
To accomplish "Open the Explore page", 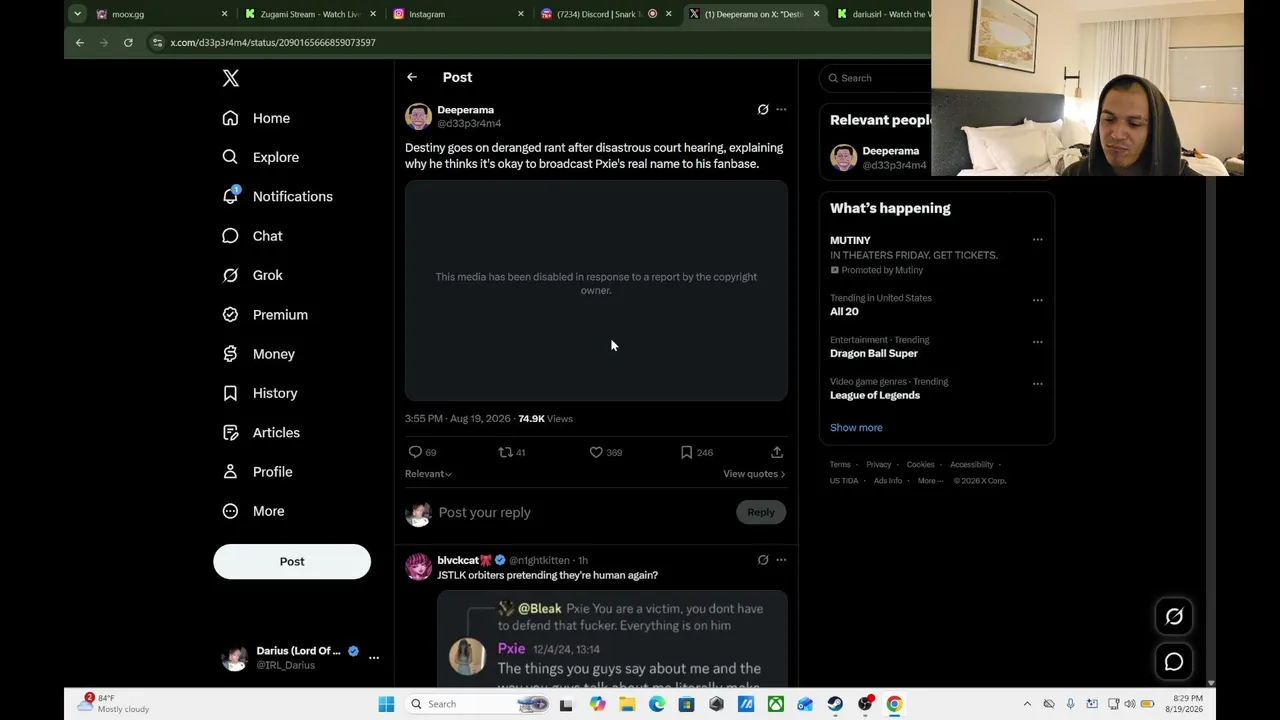I will click(x=261, y=157).
